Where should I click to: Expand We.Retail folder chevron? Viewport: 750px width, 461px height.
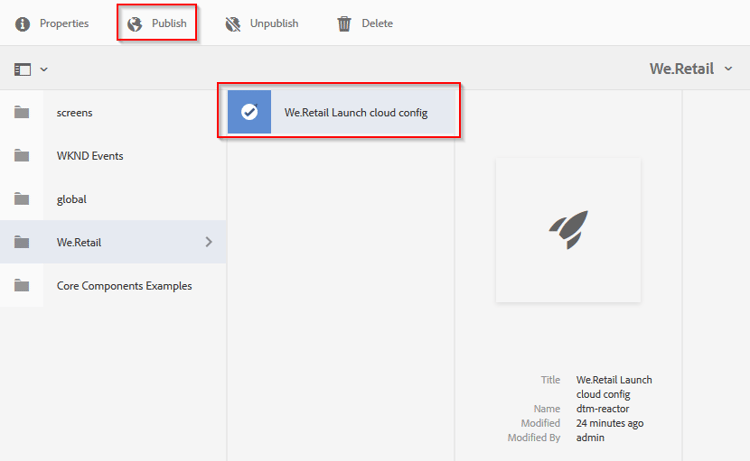point(209,242)
